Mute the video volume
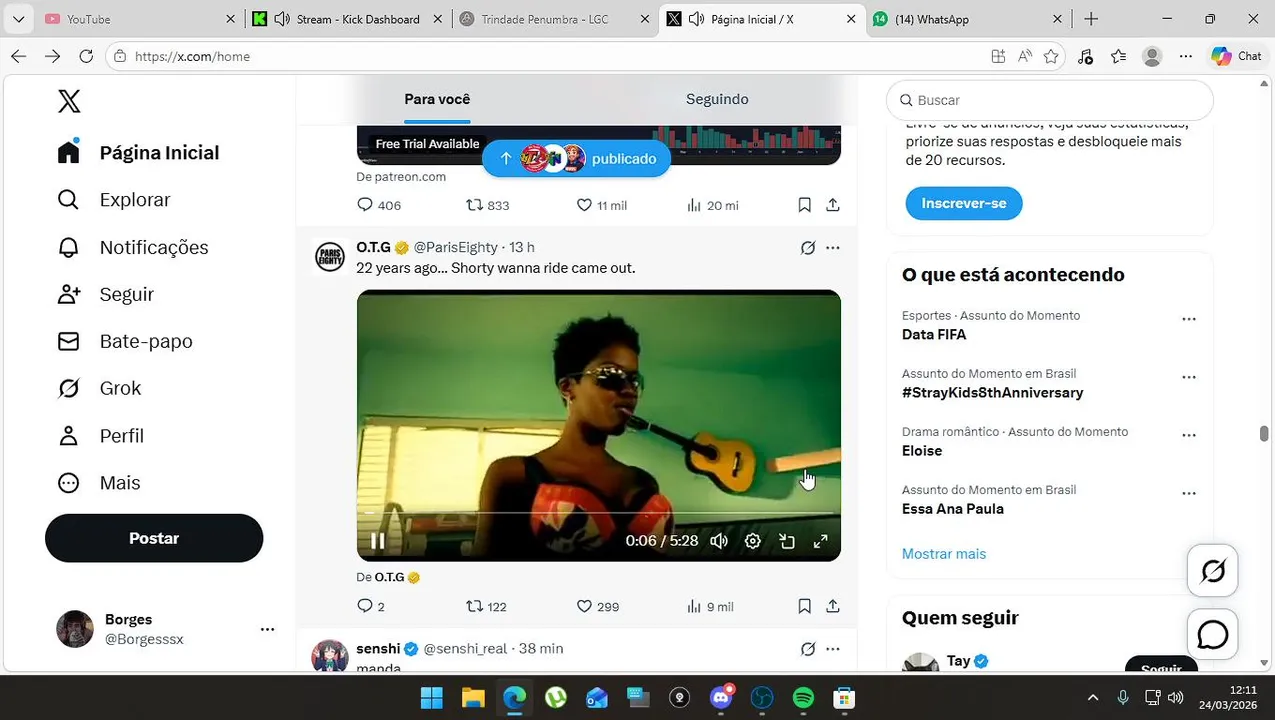The width and height of the screenshot is (1275, 720). tap(719, 541)
